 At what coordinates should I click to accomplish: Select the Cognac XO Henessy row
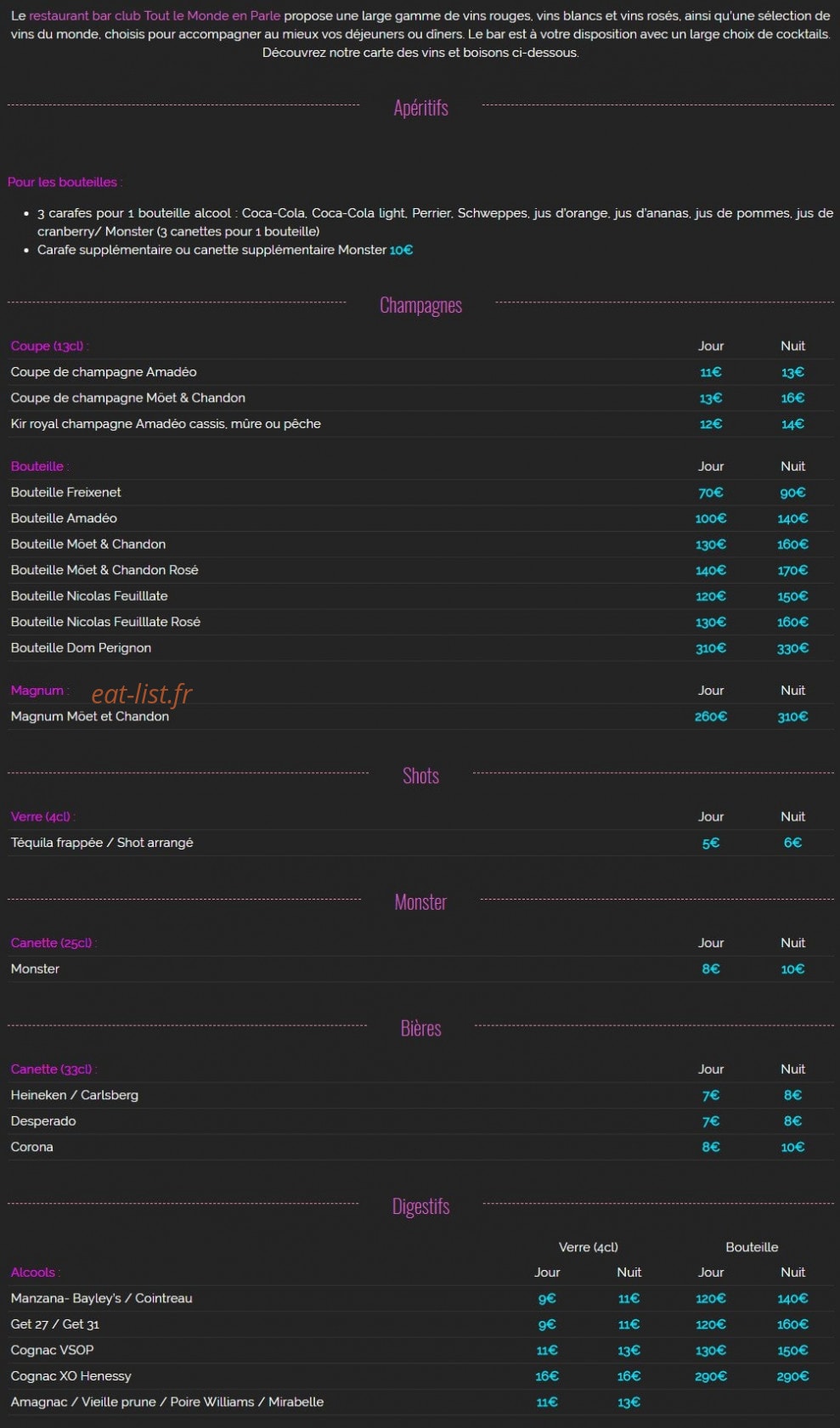pyautogui.click(x=420, y=1376)
